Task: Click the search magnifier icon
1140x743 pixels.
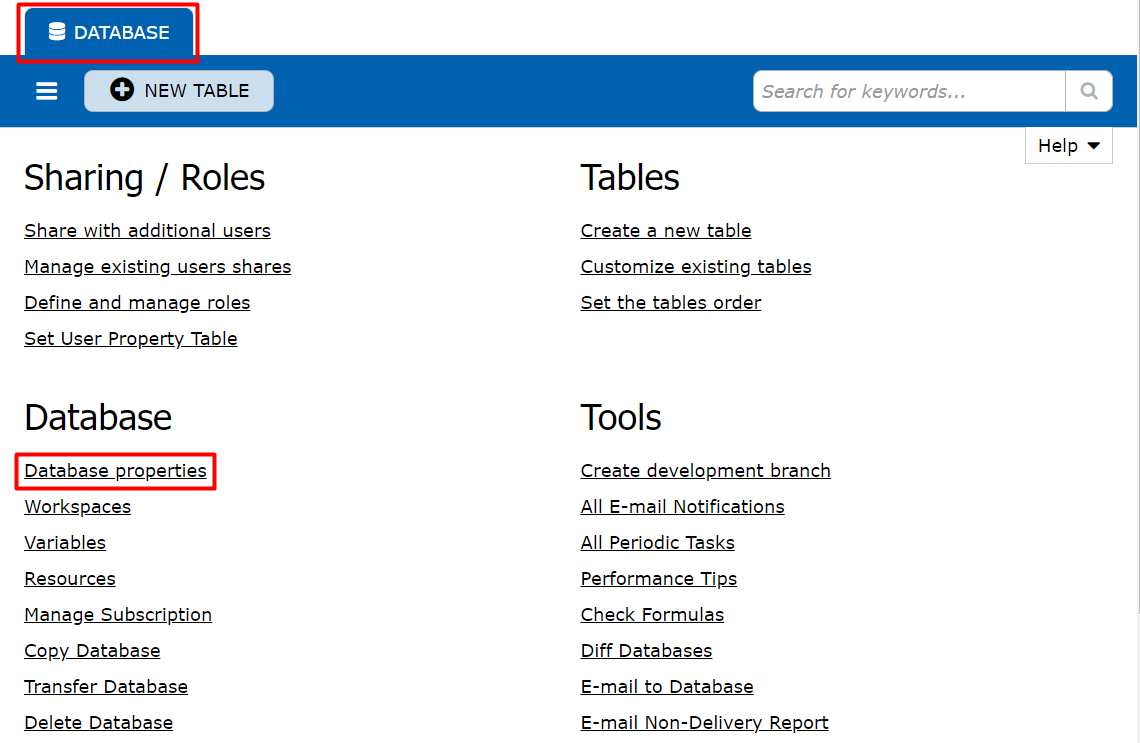Action: [x=1088, y=91]
